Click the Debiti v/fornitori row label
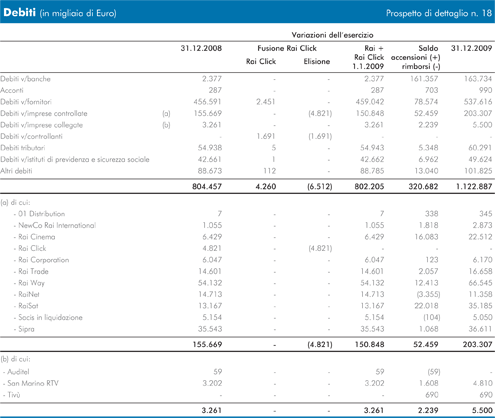Screen dimensions: 495x418 pyautogui.click(x=26, y=102)
